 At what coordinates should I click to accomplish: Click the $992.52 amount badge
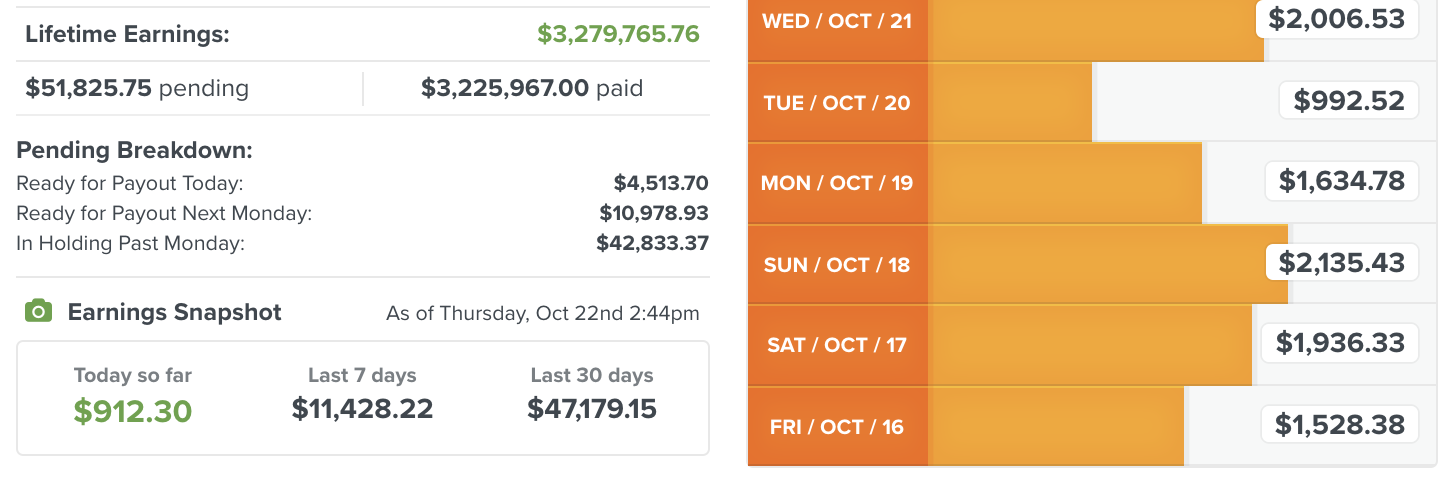click(x=1349, y=100)
